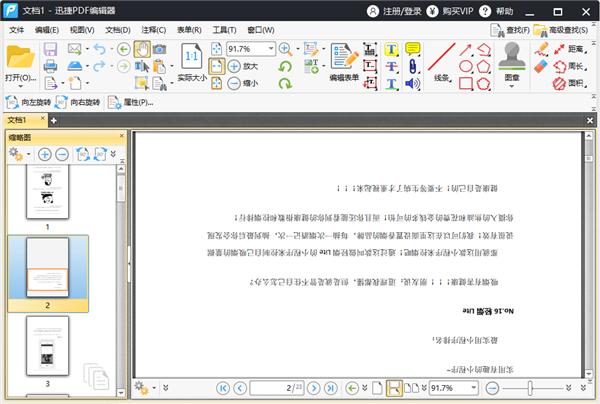Open the 文档(D) menu

118,30
